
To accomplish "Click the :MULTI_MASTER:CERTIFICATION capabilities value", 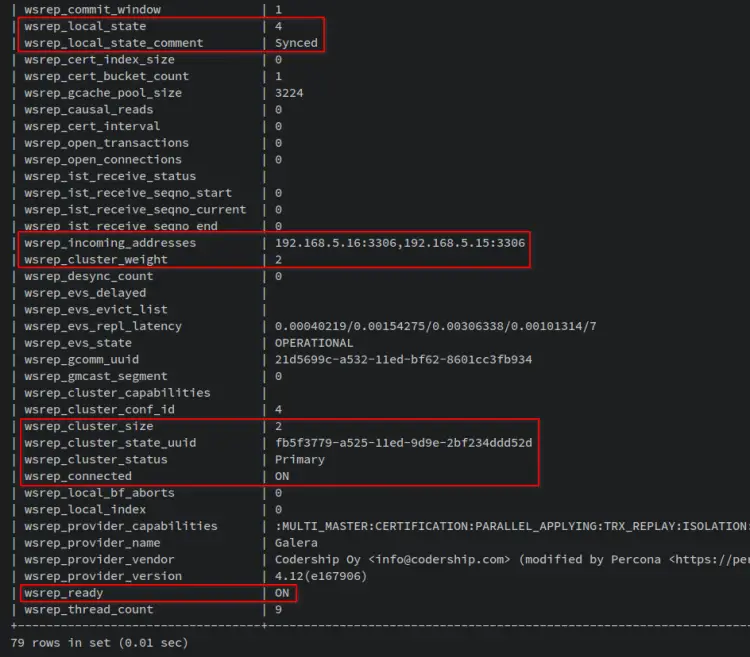I will pos(512,526).
